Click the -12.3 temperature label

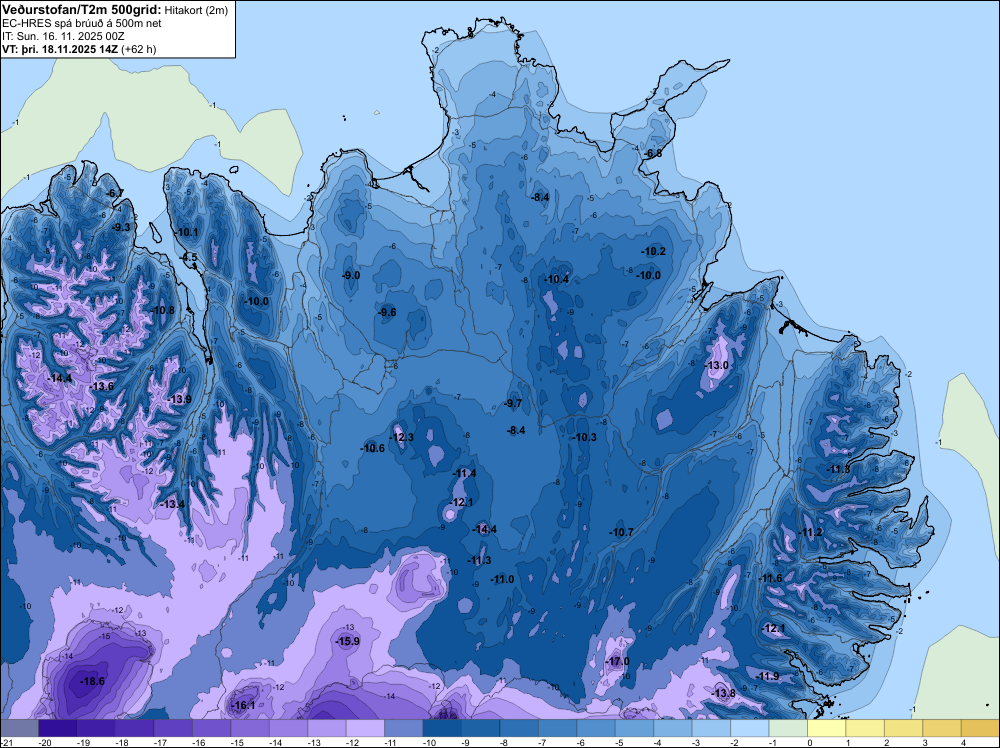point(402,437)
